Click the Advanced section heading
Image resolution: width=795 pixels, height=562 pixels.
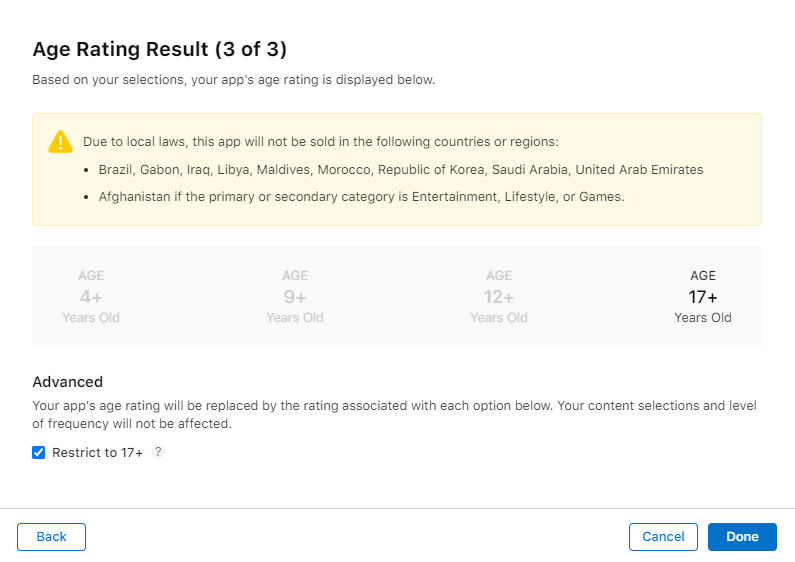67,381
